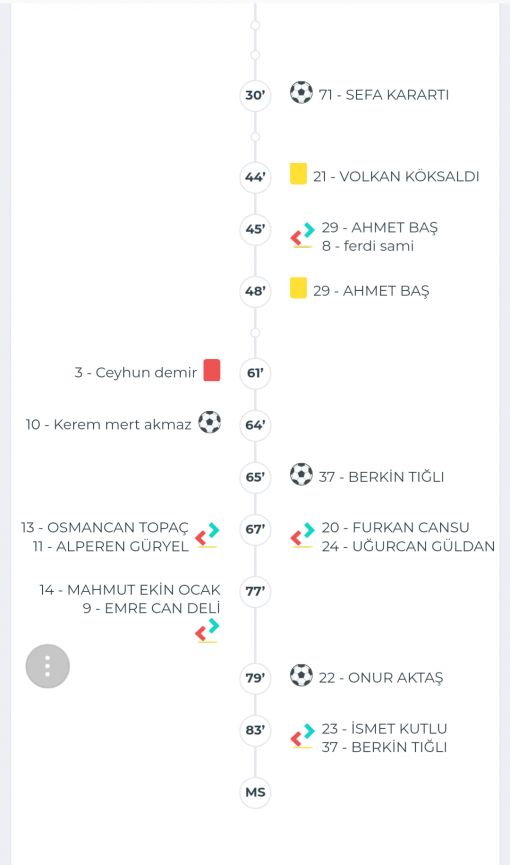Select the 61' minute marker

tap(255, 373)
